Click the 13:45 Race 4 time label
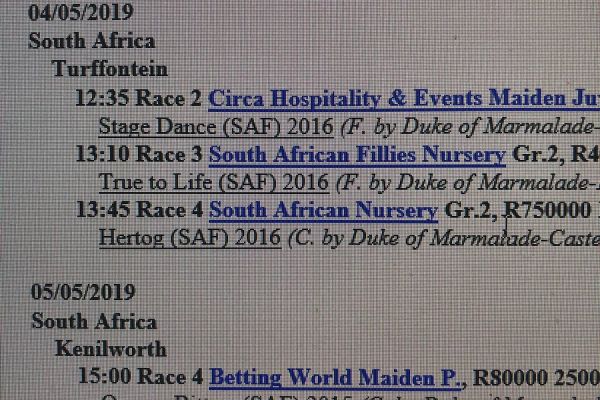This screenshot has width=600, height=400. (x=140, y=210)
